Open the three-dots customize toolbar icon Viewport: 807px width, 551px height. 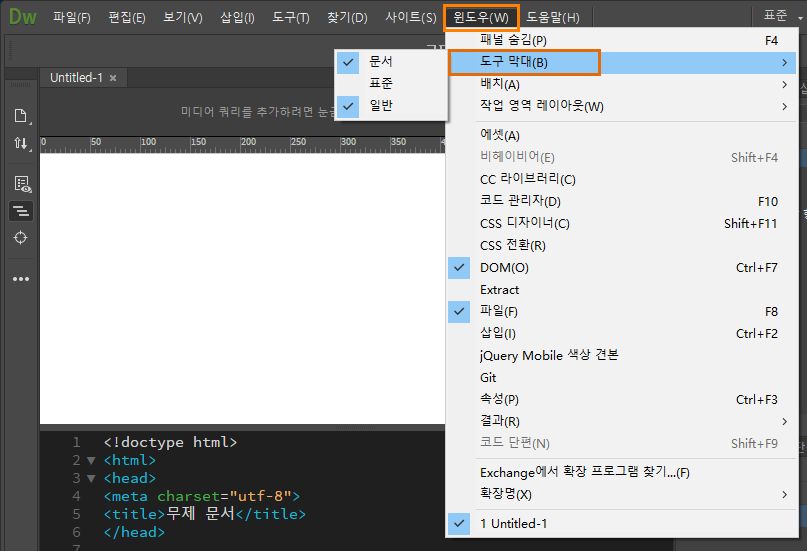pyautogui.click(x=21, y=279)
